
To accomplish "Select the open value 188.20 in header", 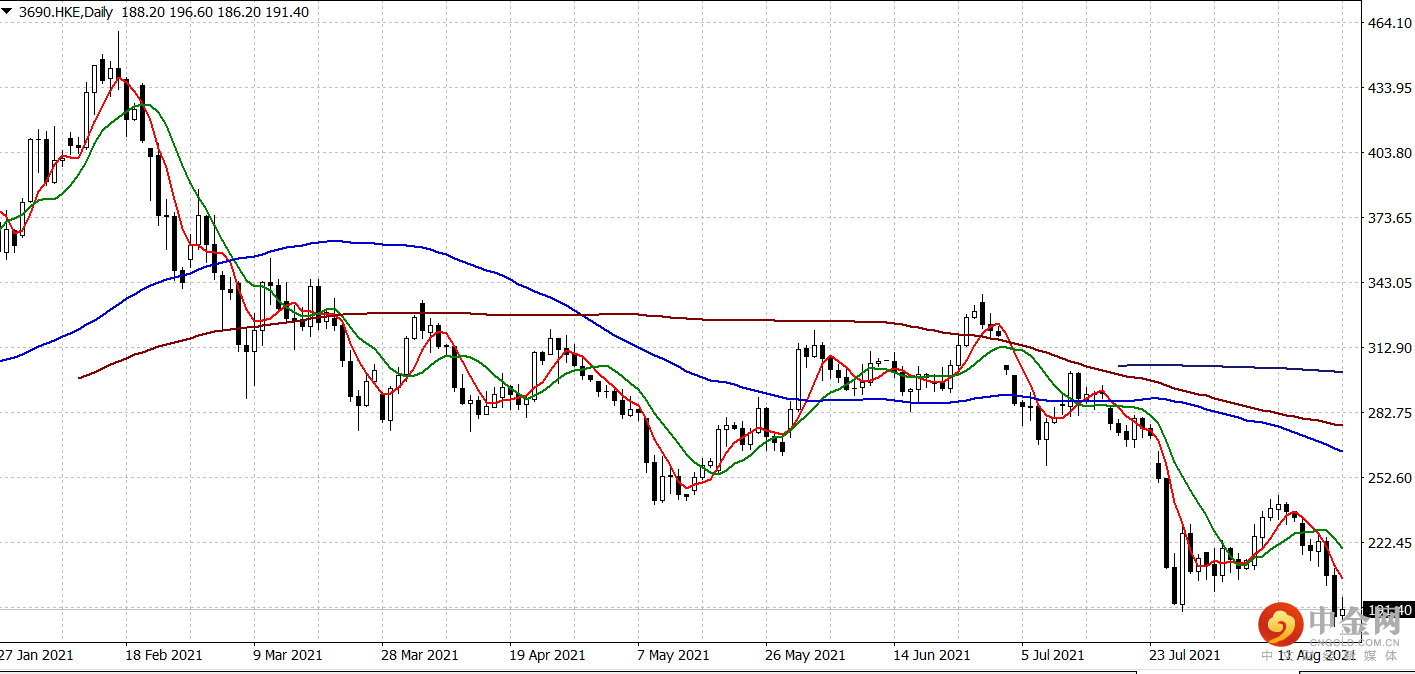I will pyautogui.click(x=141, y=11).
